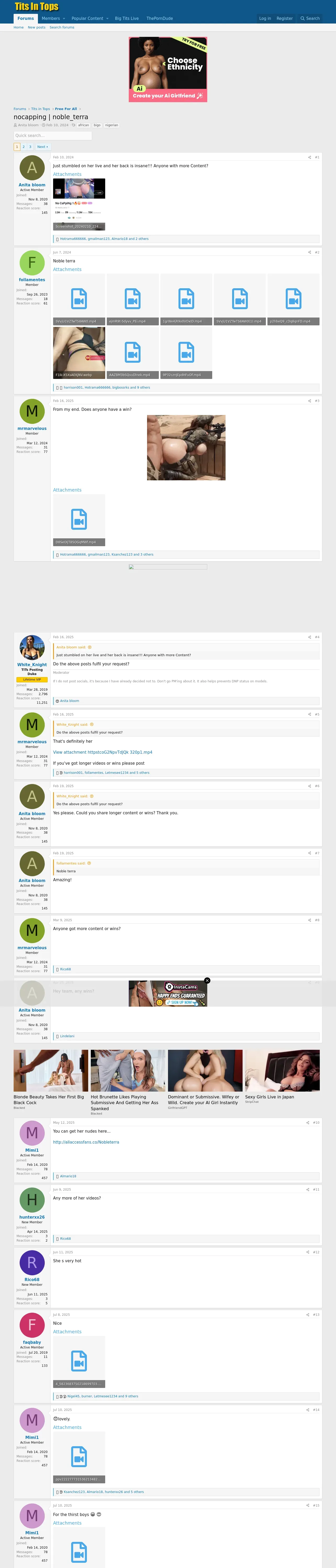Screen dimensions: 336x1568
Task: Close the InstaCams banner ad
Action: click(x=207, y=981)
